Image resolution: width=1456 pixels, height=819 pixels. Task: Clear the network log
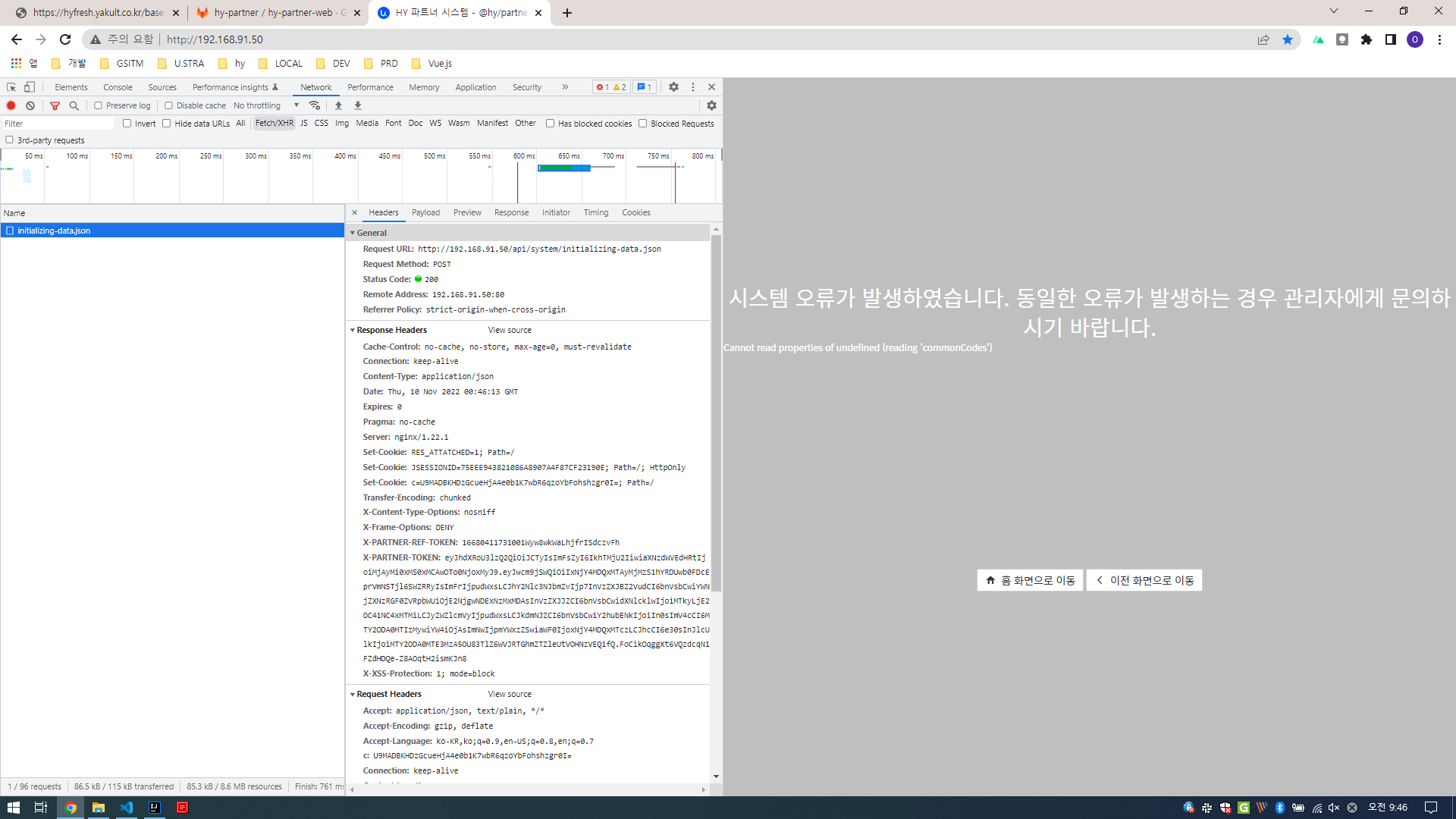(30, 105)
